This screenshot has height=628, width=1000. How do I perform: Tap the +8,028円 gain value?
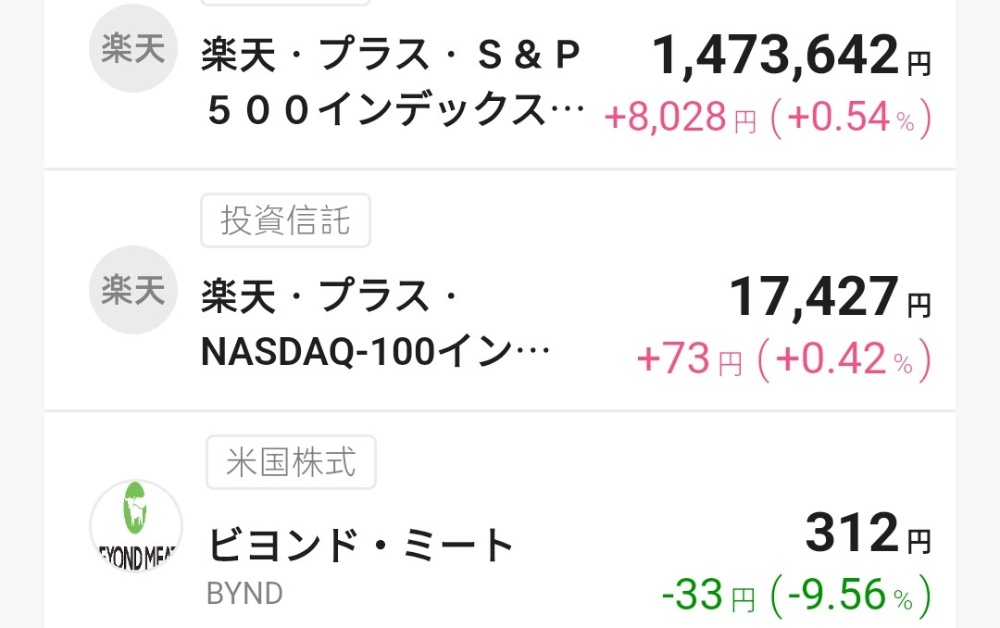coord(680,118)
